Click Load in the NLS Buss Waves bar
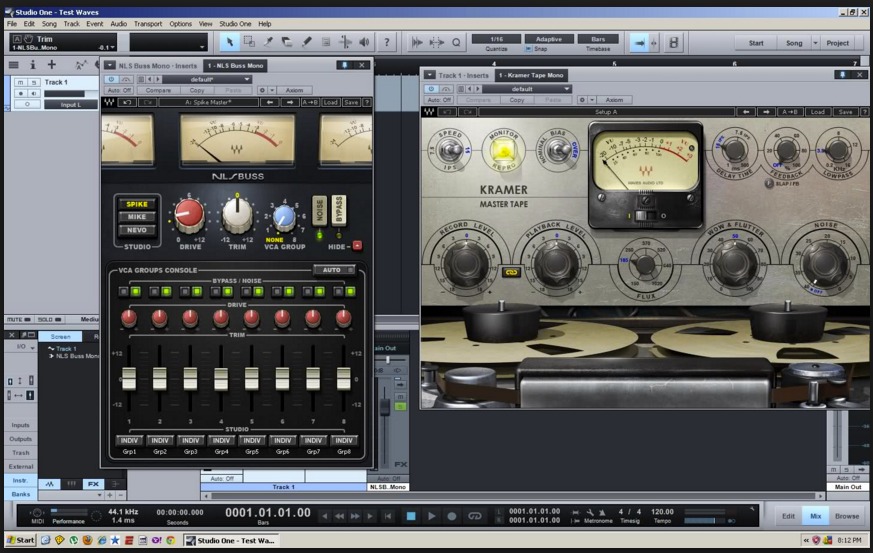The height and width of the screenshot is (553, 873). tap(330, 102)
